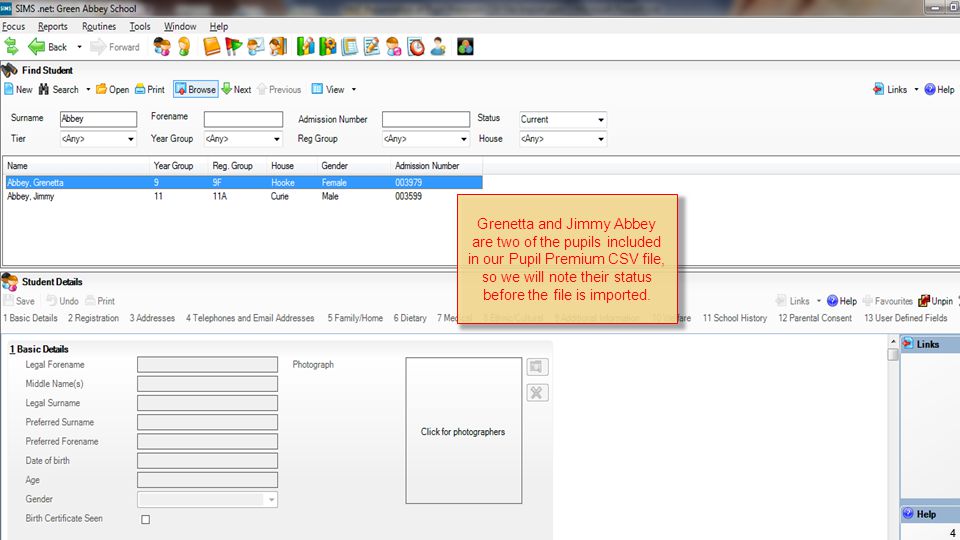
Task: Switch to 2 Registration tab
Action: (93, 318)
